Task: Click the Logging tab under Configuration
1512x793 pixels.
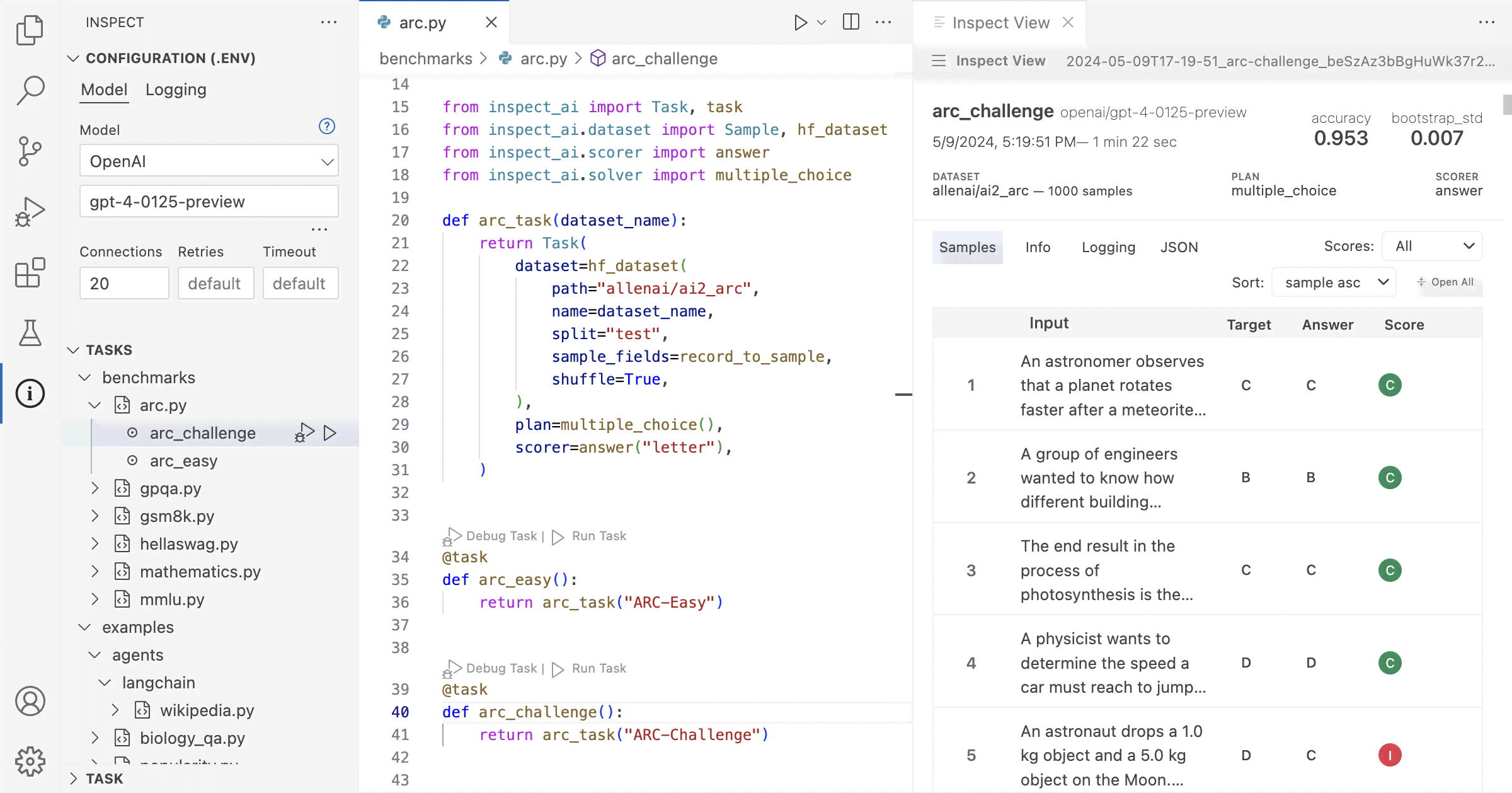Action: tap(175, 89)
